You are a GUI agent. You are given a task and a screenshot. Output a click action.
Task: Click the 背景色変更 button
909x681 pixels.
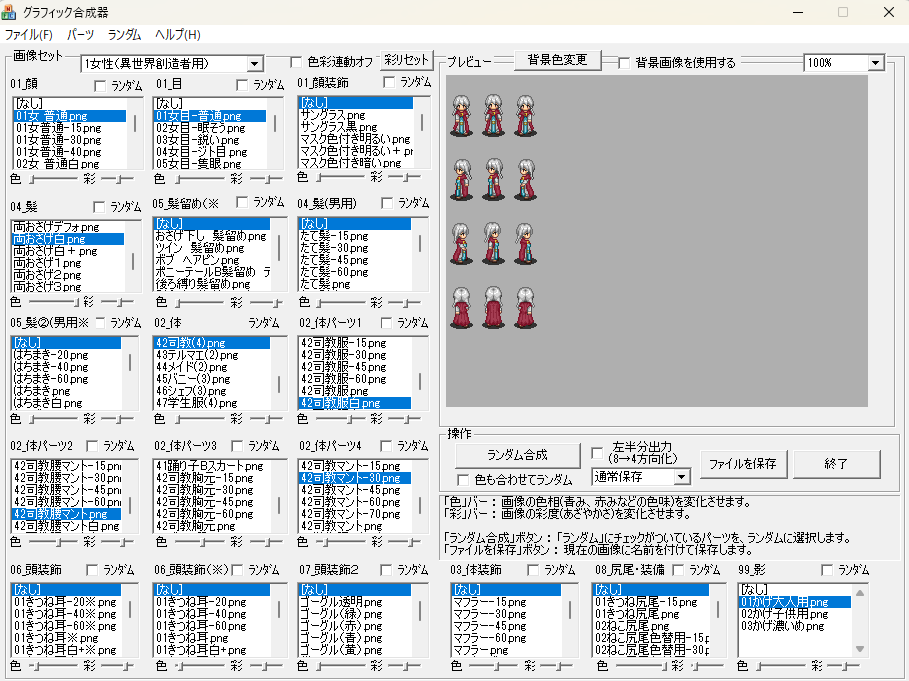coord(557,61)
